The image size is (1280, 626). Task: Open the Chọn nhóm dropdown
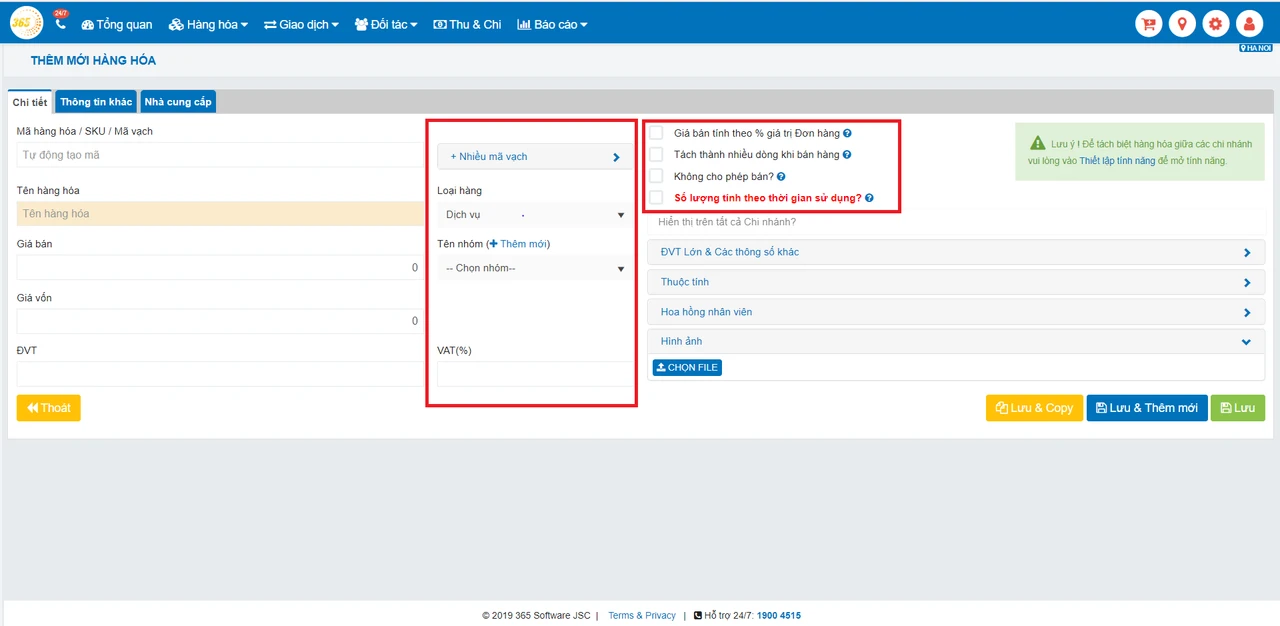(535, 268)
